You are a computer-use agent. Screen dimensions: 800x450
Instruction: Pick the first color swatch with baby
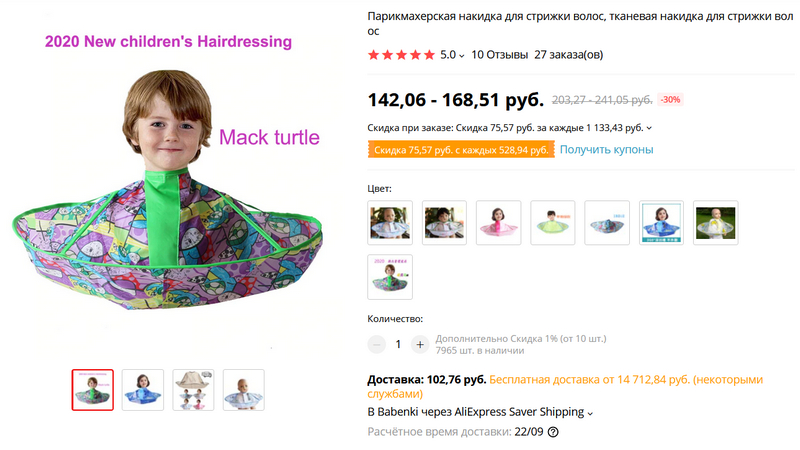(x=390, y=222)
